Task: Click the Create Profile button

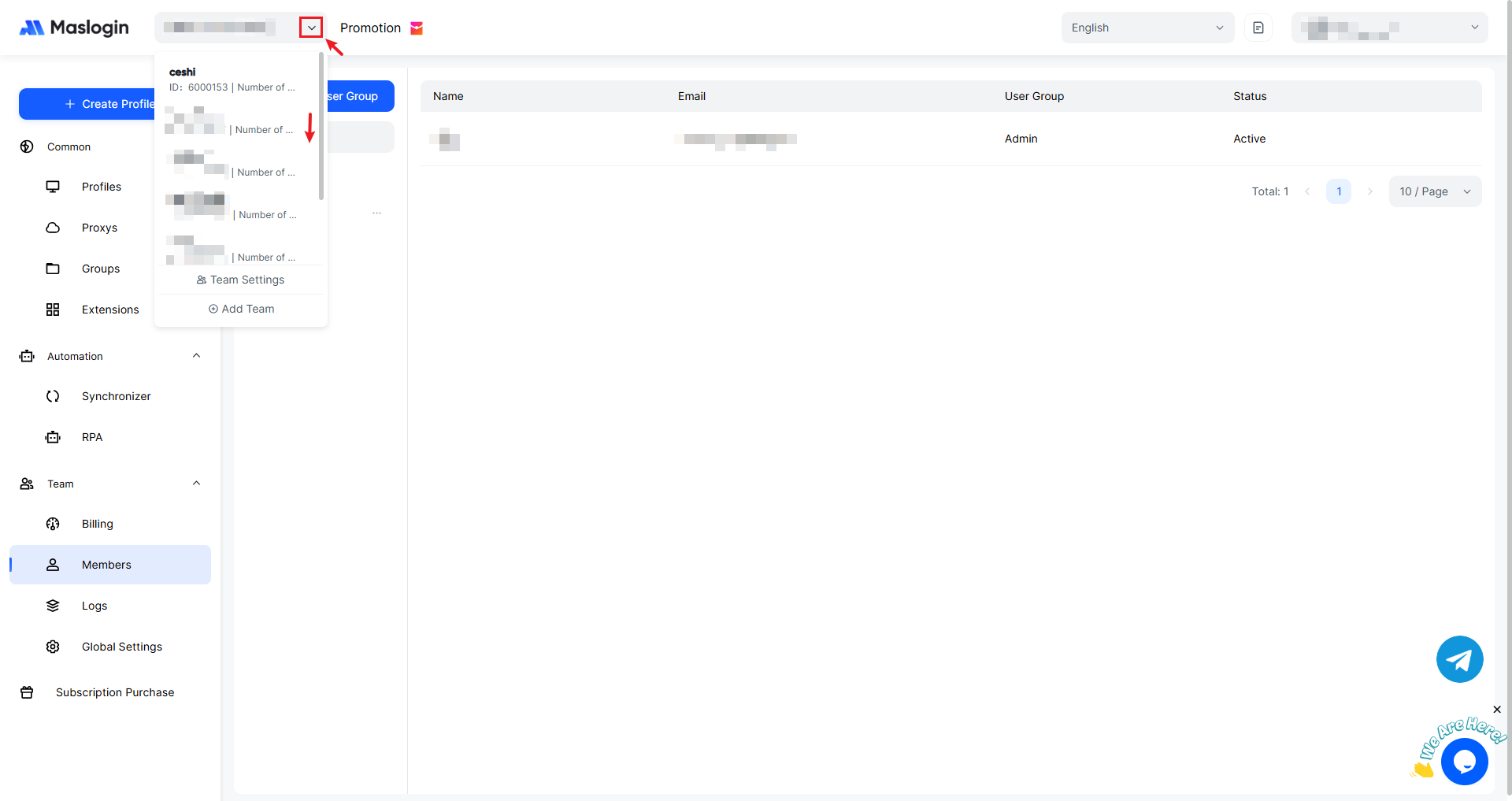Action: (87, 104)
